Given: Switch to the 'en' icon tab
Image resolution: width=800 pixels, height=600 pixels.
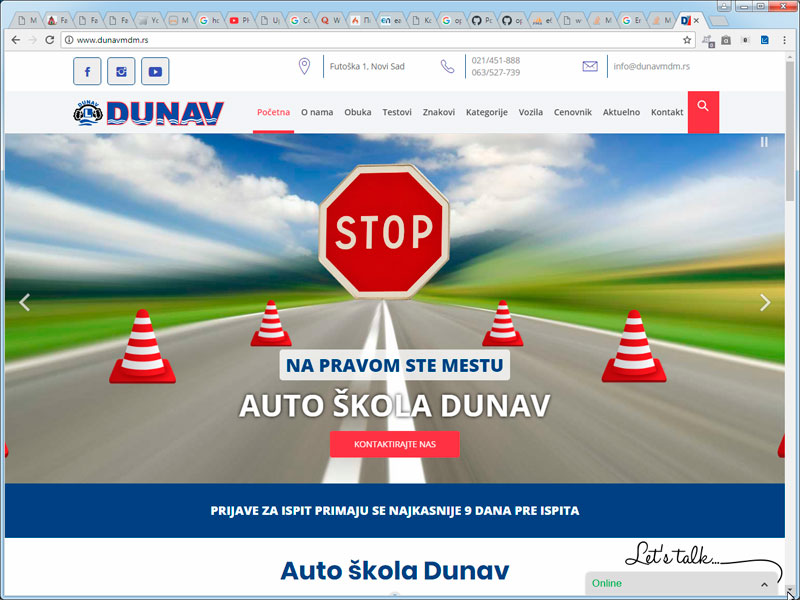Looking at the screenshot, I should click(x=391, y=20).
